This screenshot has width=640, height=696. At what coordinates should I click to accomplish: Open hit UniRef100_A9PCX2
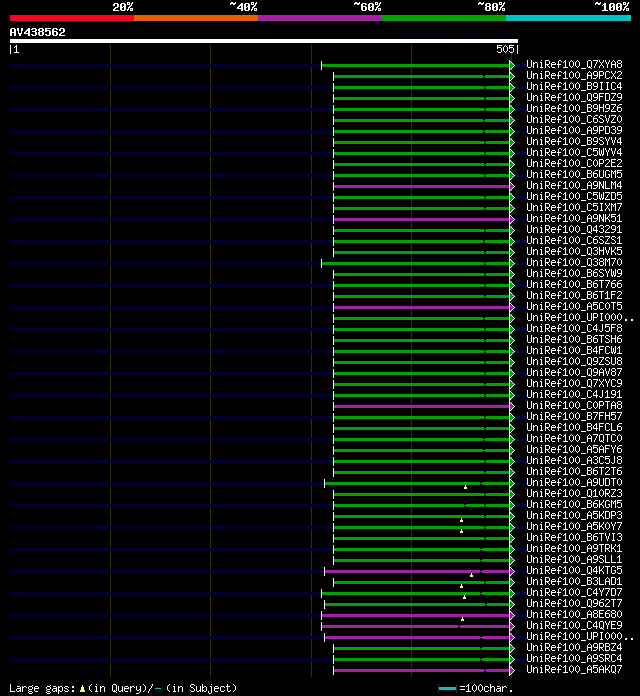[x=574, y=75]
